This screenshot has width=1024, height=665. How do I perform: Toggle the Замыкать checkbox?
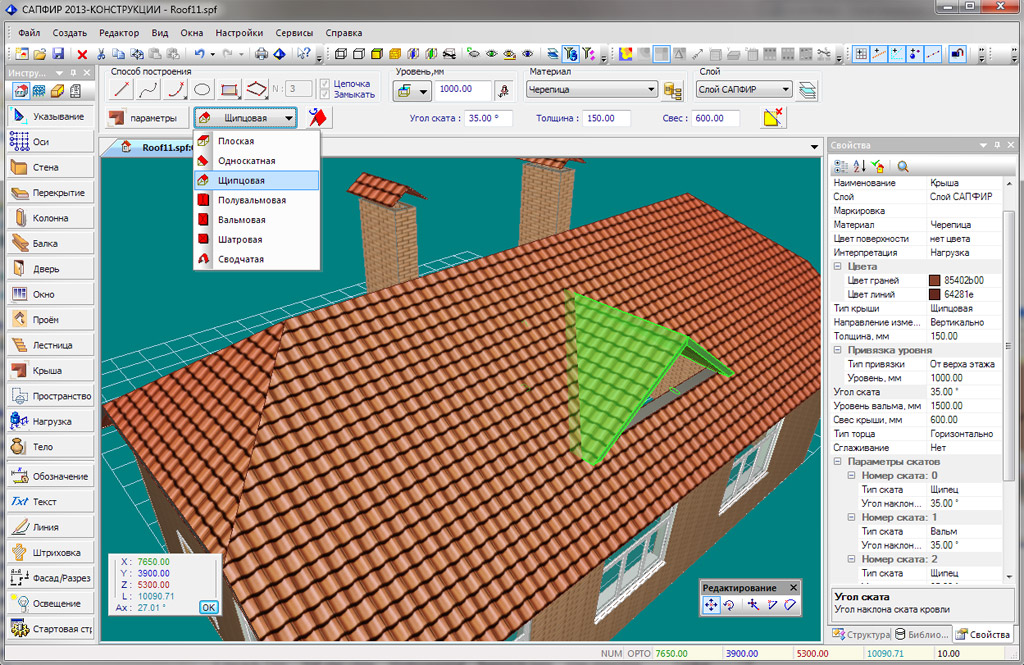click(325, 96)
